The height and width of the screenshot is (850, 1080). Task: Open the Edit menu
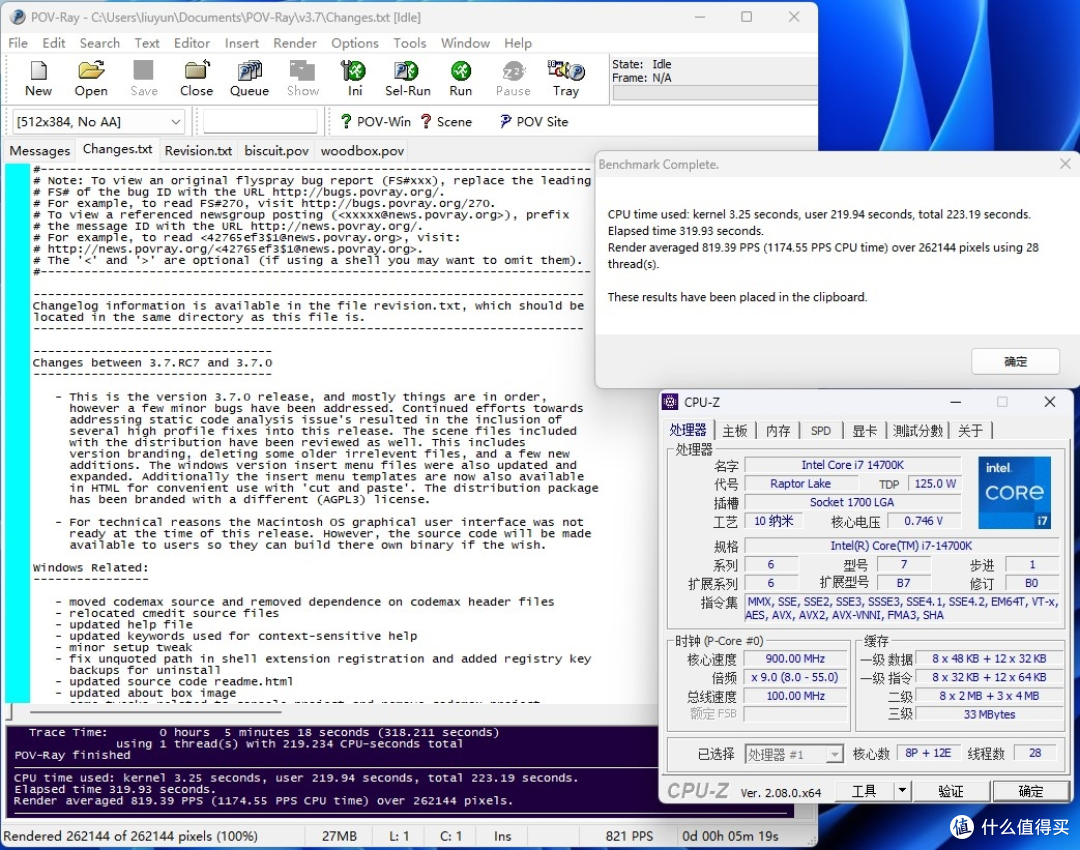point(53,43)
